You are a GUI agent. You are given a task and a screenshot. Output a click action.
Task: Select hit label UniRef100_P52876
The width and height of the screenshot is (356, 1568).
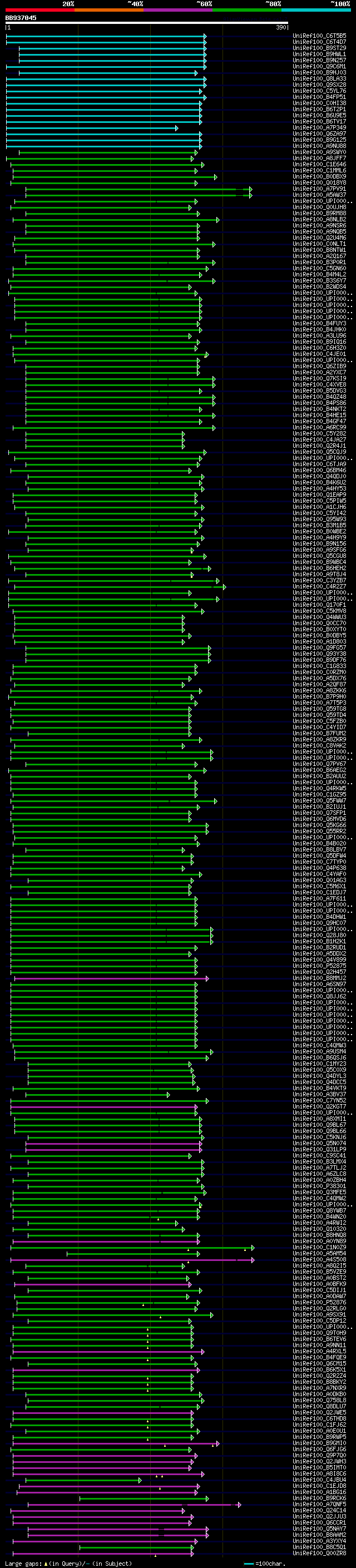point(319,1302)
